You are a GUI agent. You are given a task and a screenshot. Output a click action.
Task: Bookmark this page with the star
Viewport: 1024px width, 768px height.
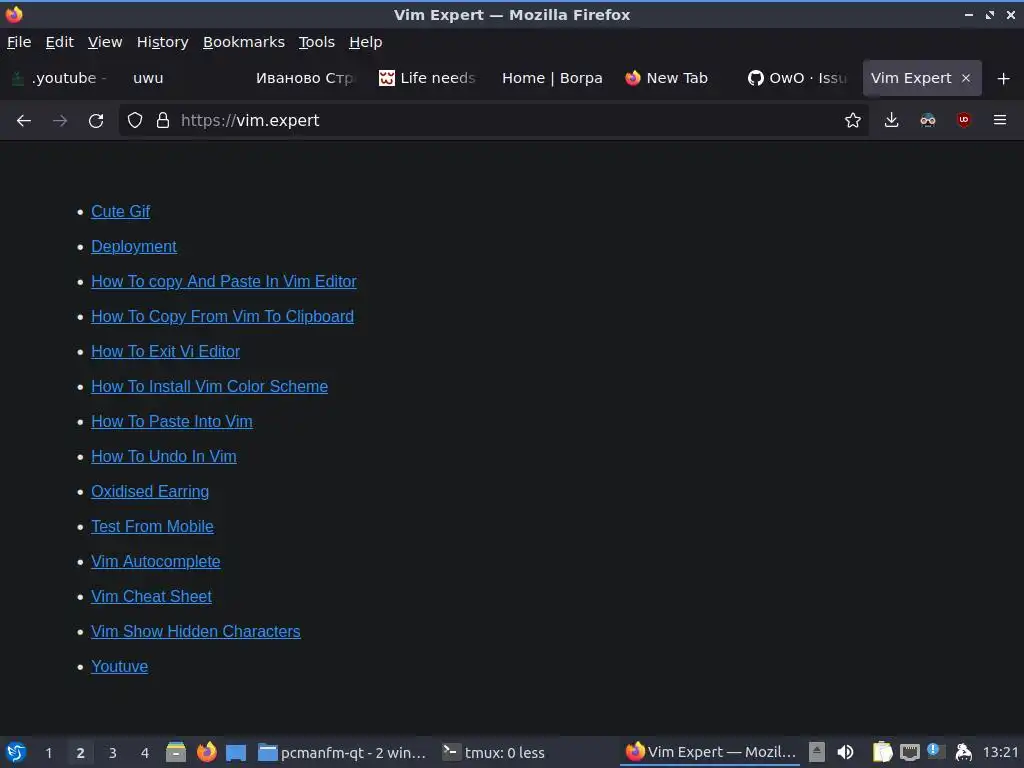click(852, 120)
